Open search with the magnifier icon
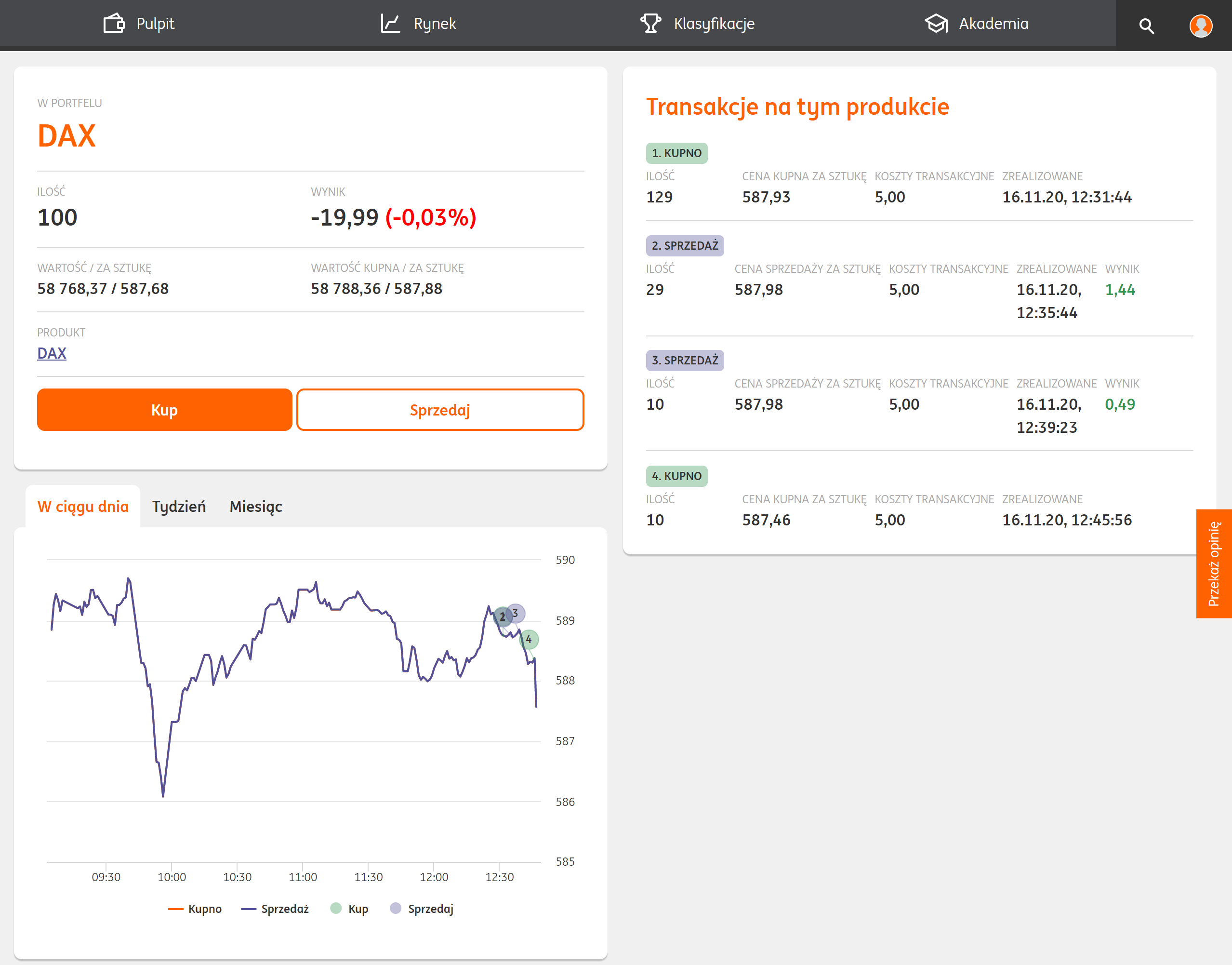Screen dimensions: 1232x965 pos(1146,26)
